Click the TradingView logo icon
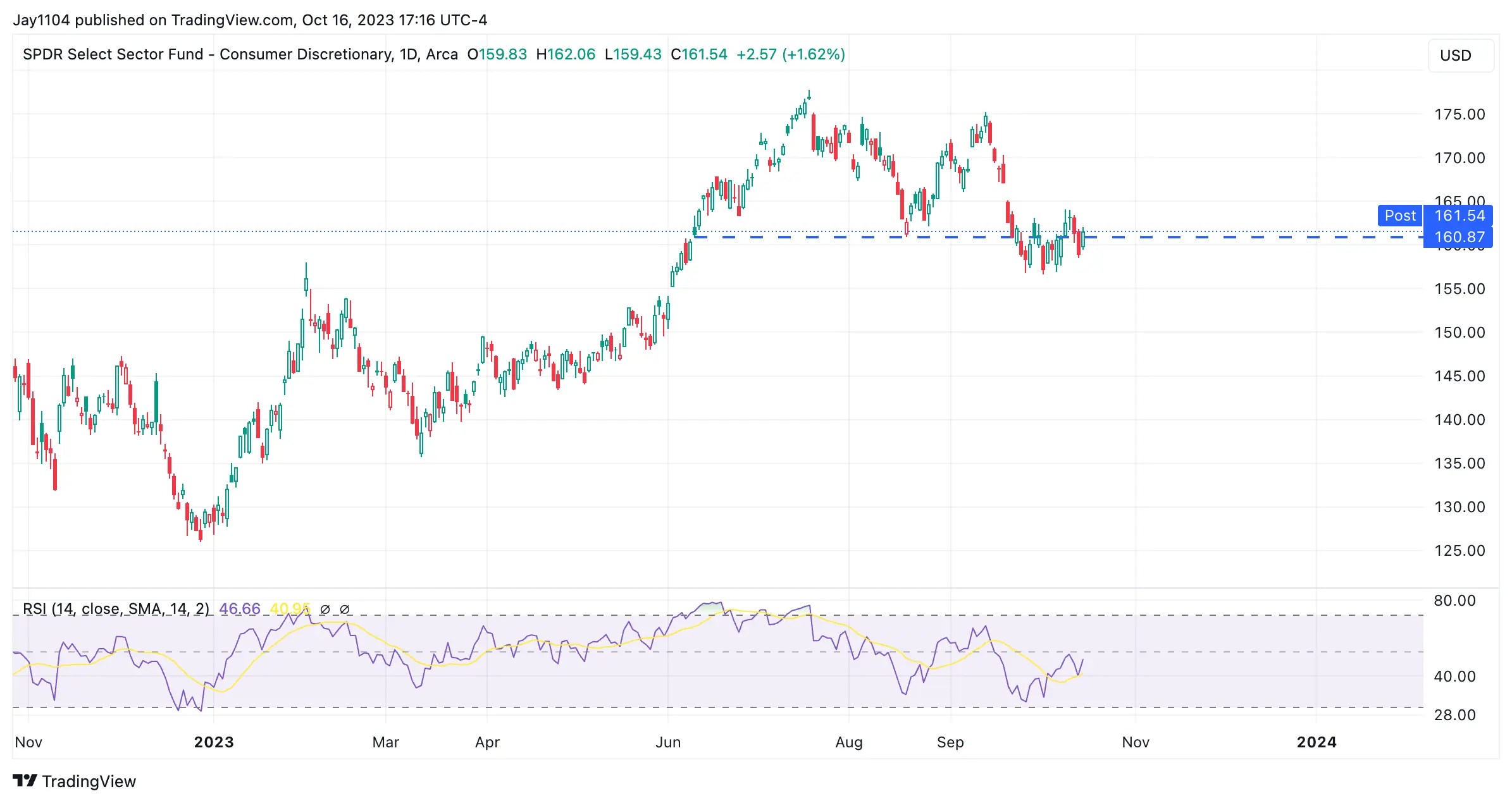This screenshot has height=803, width=1512. [x=25, y=781]
